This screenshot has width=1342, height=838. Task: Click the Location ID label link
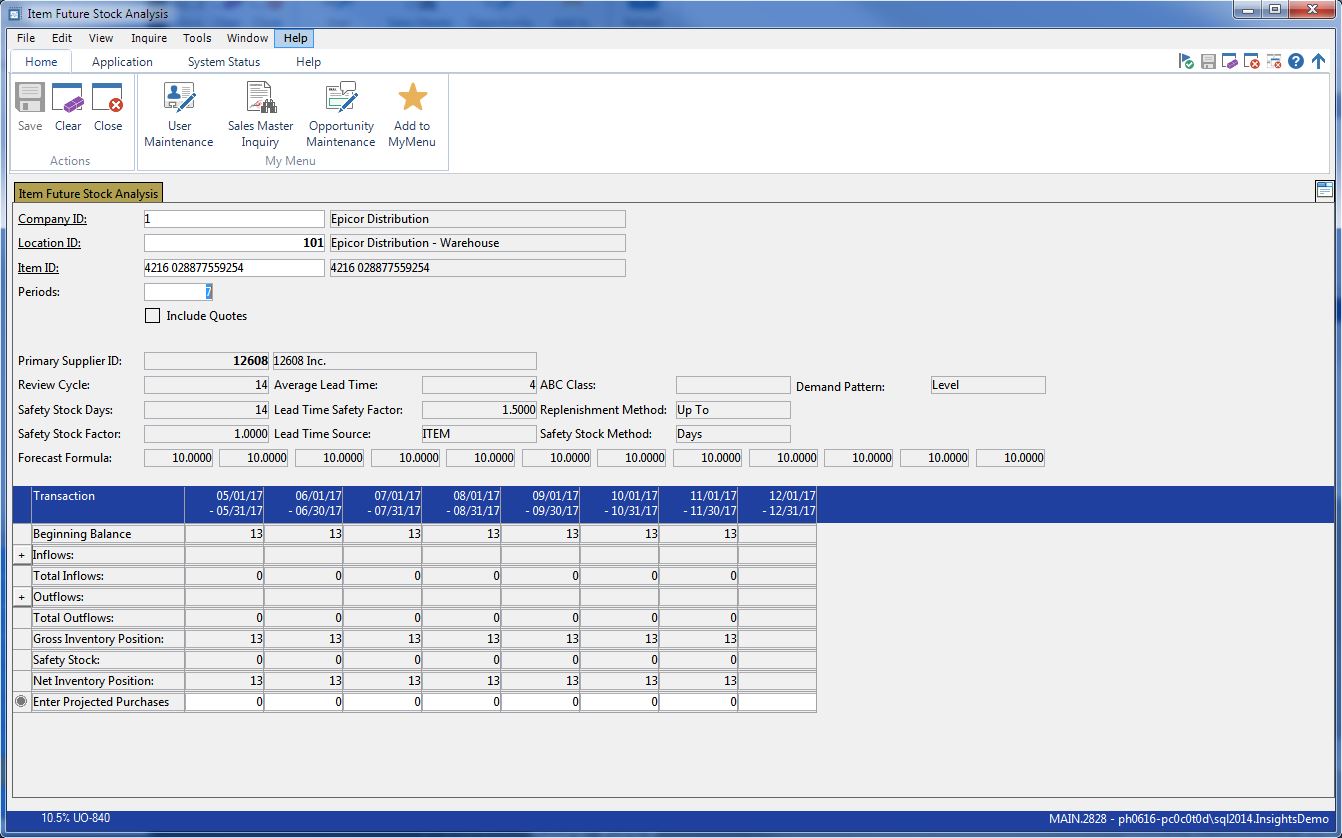pos(49,243)
